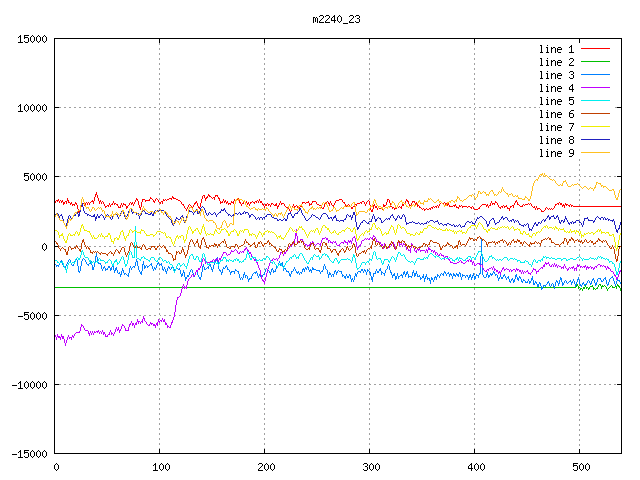The width and height of the screenshot is (640, 480).
Task: Select the "line 7" legend label
Action: point(557,127)
